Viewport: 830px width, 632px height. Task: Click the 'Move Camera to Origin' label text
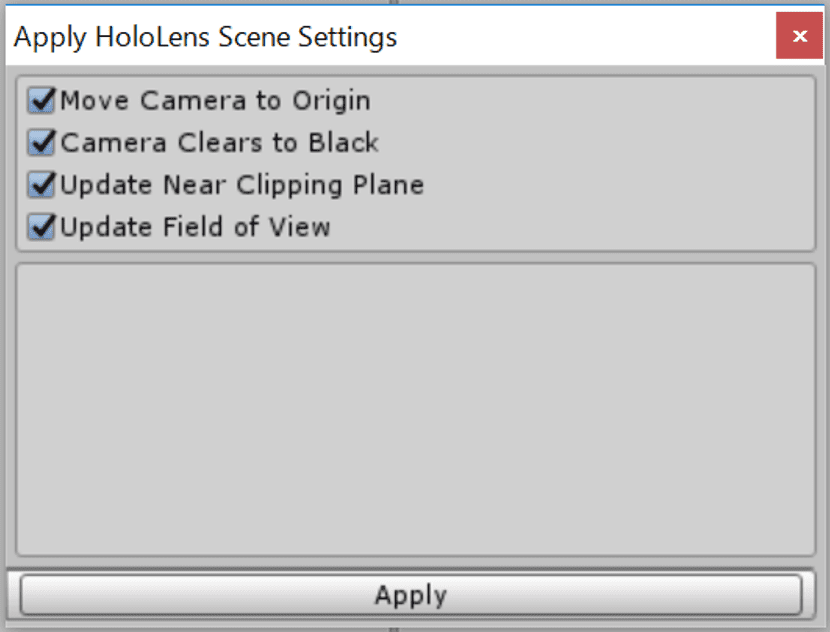coord(215,101)
